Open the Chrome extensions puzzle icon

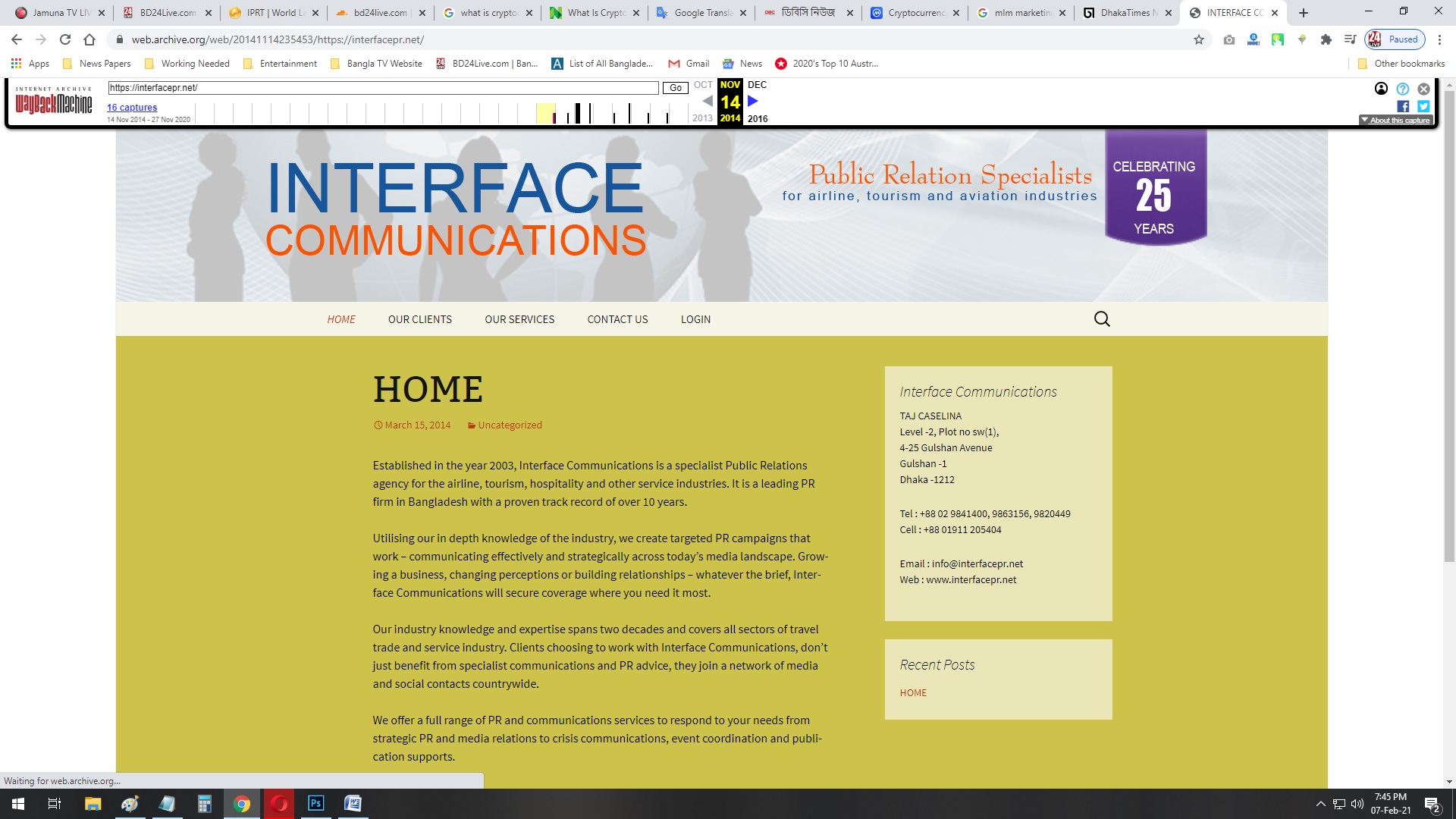tap(1326, 39)
